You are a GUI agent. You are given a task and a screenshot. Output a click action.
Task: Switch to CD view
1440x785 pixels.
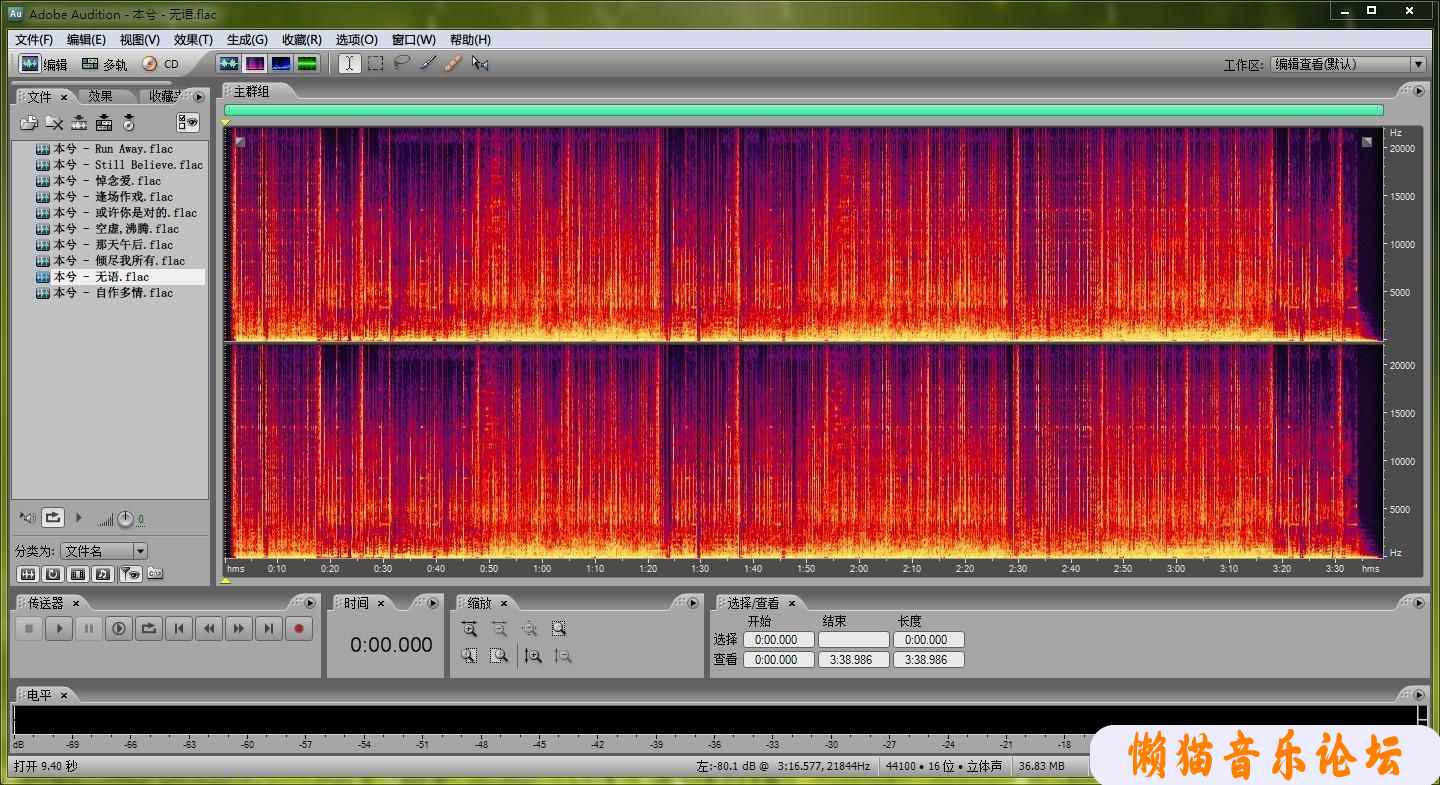pyautogui.click(x=160, y=64)
